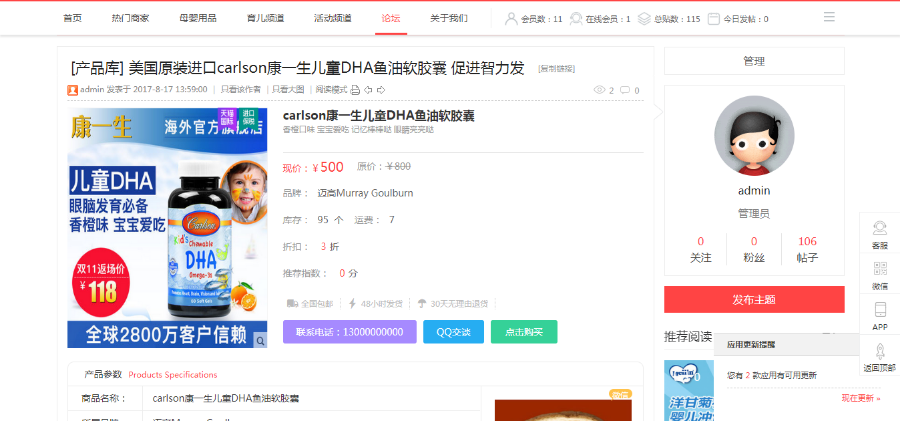Click the 48小时发货 lightning icon

point(352,303)
